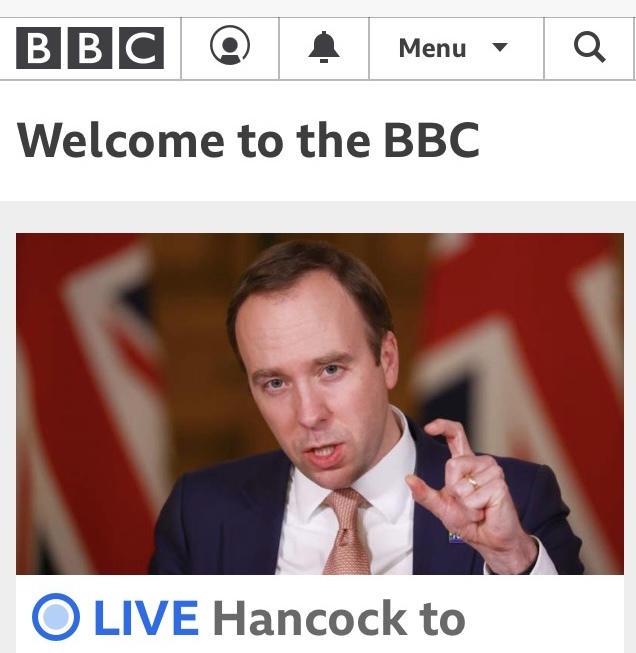Open the Menu navigation label
The image size is (636, 653).
[x=432, y=48]
